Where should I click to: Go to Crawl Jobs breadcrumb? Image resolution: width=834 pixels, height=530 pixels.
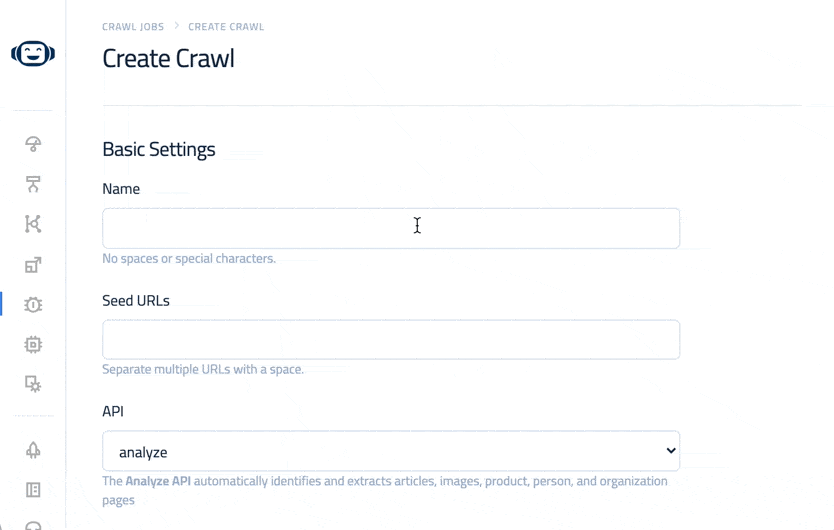pyautogui.click(x=133, y=27)
